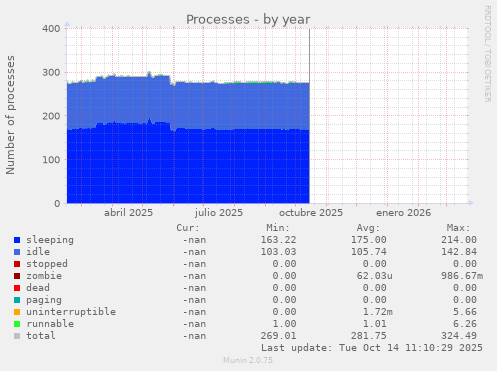
Task: Select the 'paging' legend label
Action: (44, 300)
